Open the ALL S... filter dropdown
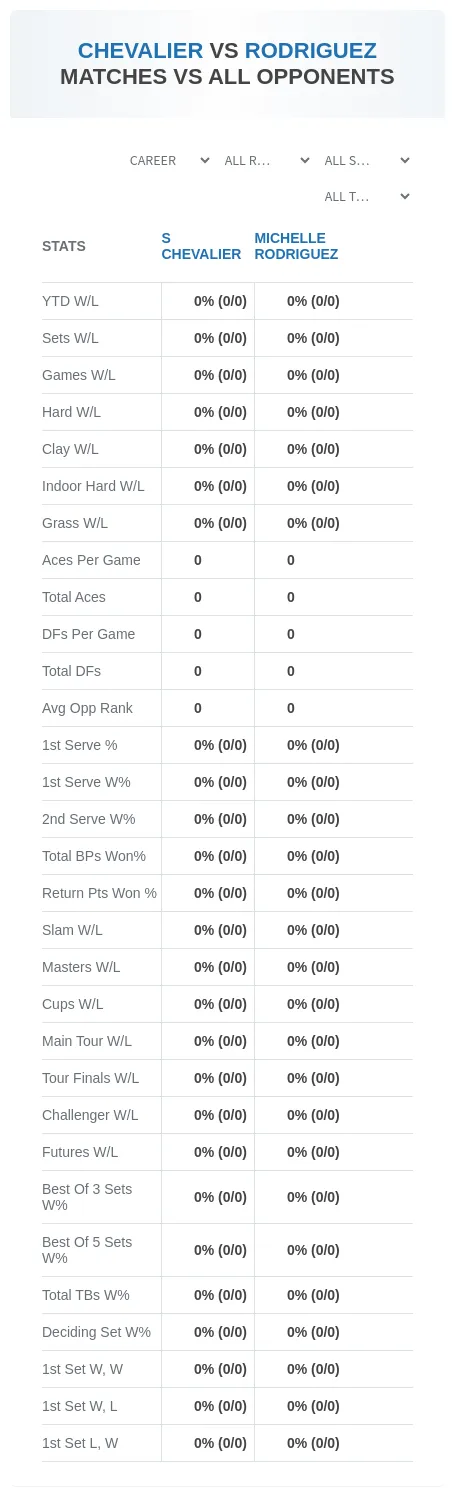Screen dimensions: 455x1496 coord(366,161)
